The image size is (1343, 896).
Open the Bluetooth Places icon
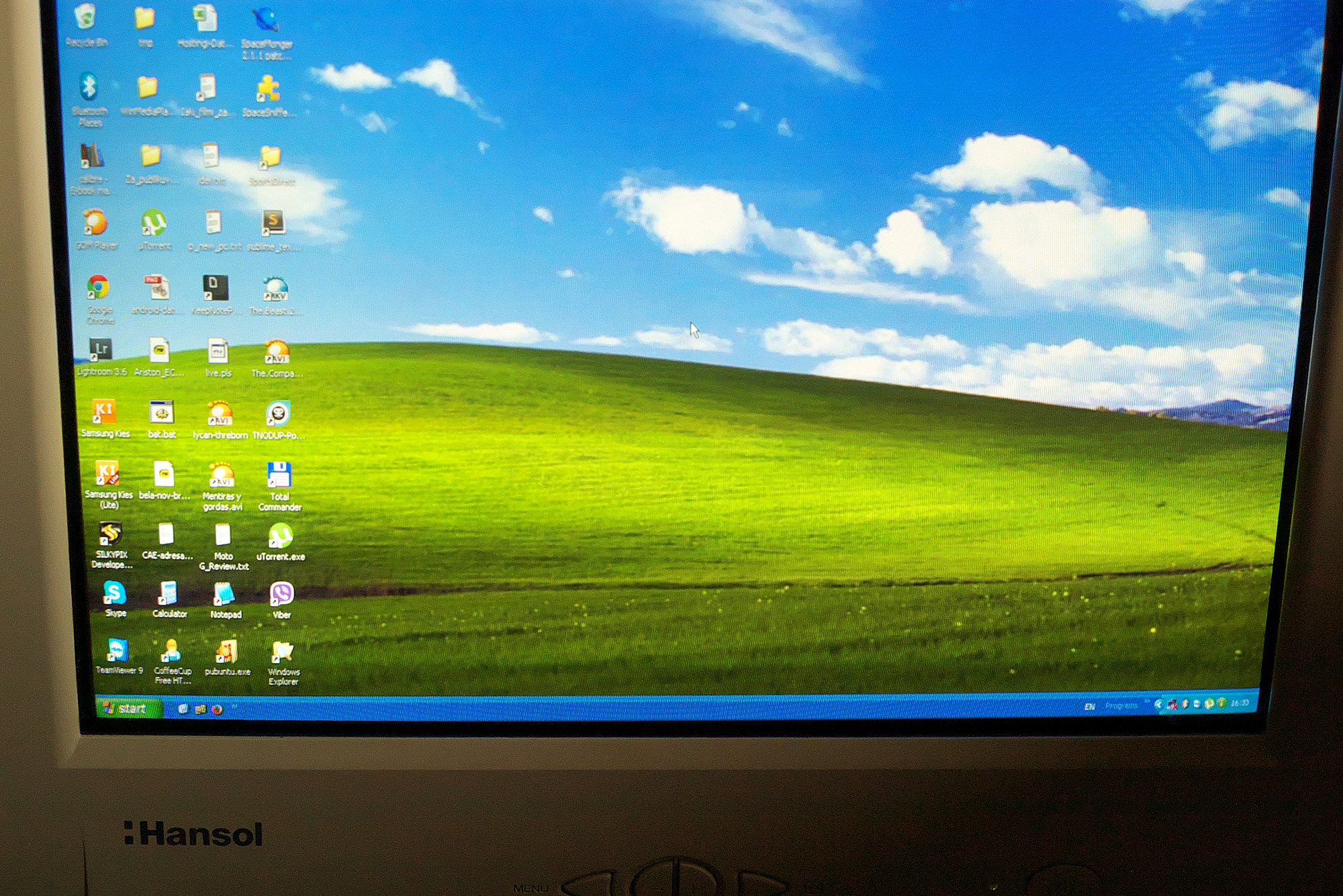(89, 99)
